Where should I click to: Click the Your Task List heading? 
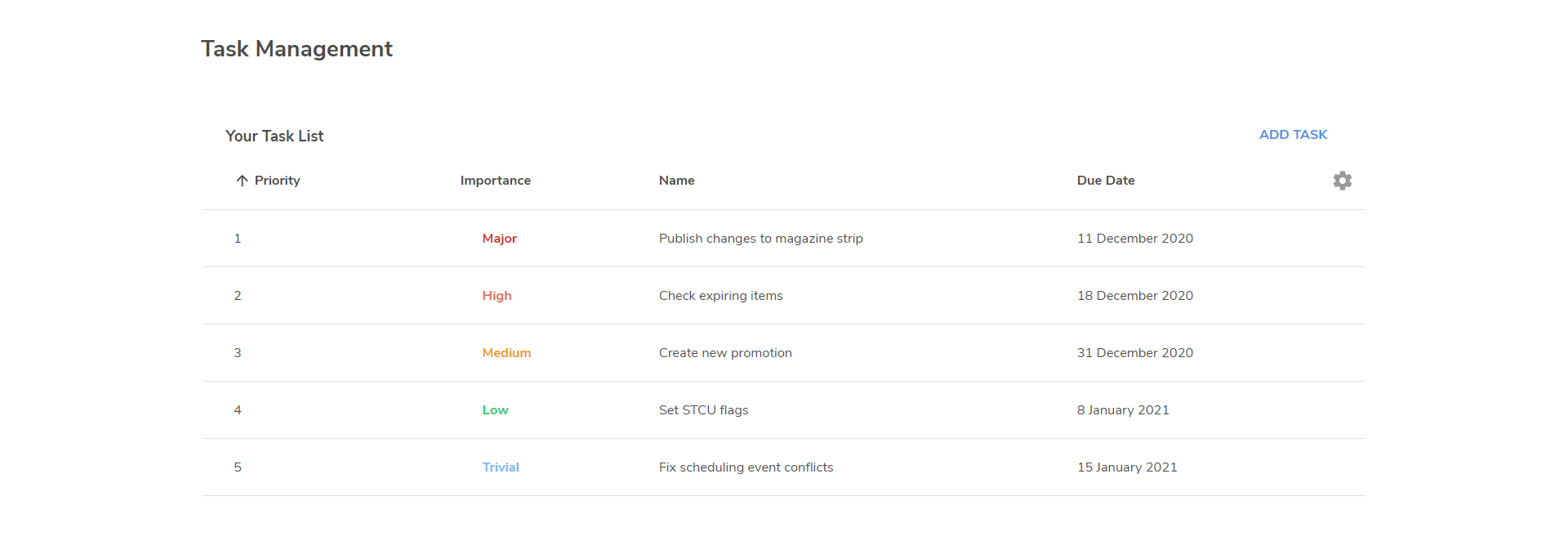point(274,136)
